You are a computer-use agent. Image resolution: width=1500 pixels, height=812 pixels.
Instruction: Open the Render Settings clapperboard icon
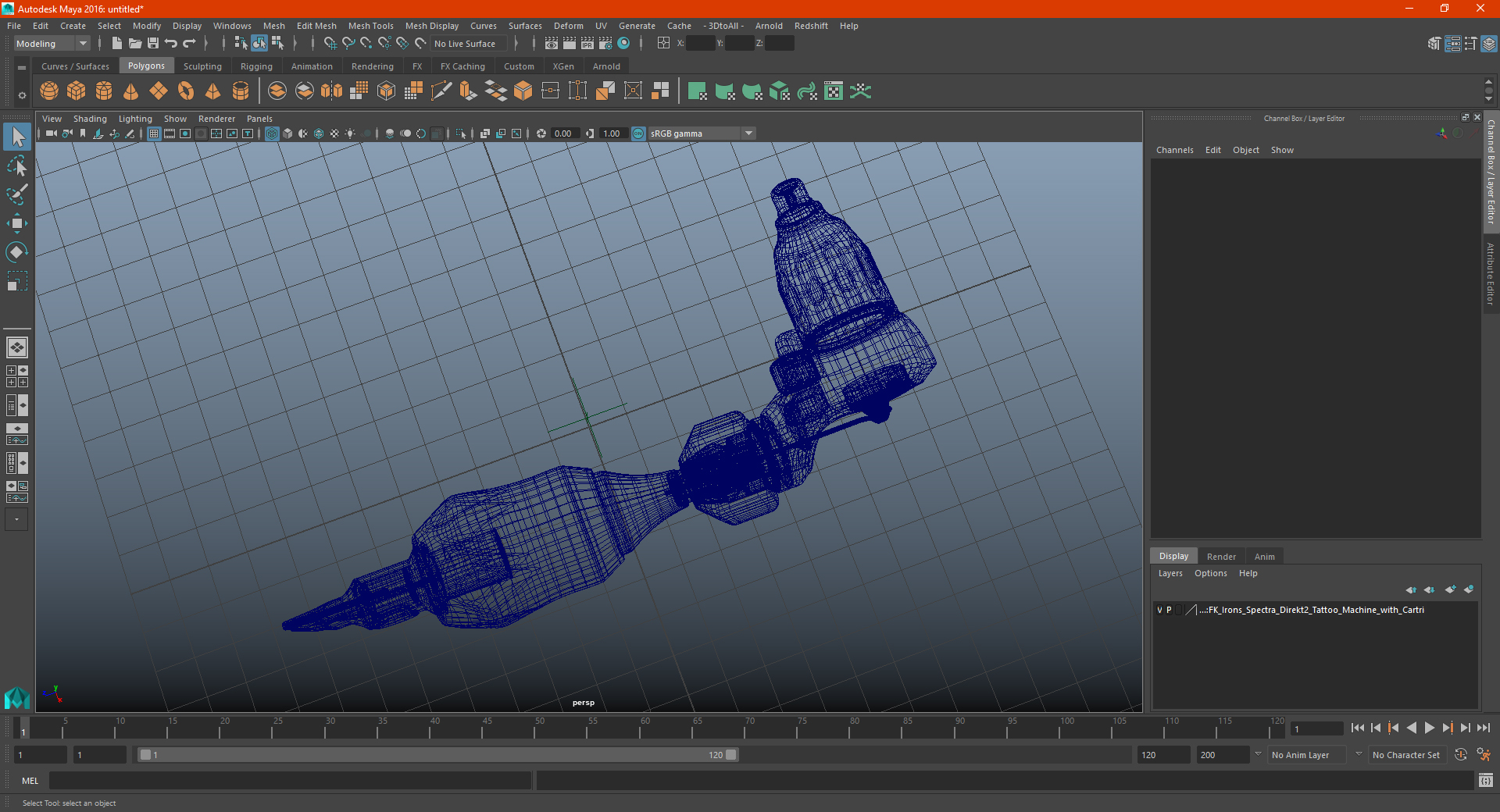pos(605,44)
